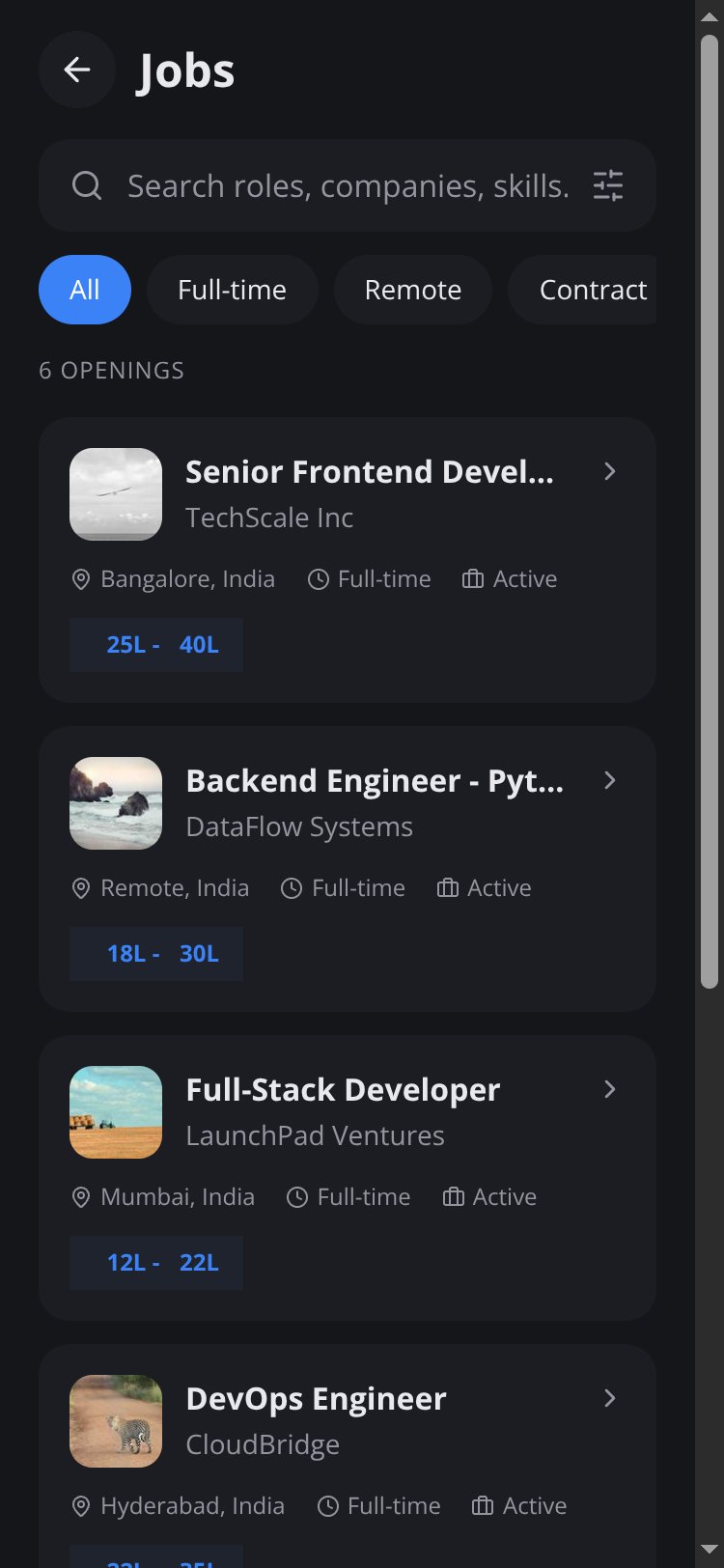Open CloudBridge logo thumbnail
Viewport: 724px width, 1568px height.
116,1421
